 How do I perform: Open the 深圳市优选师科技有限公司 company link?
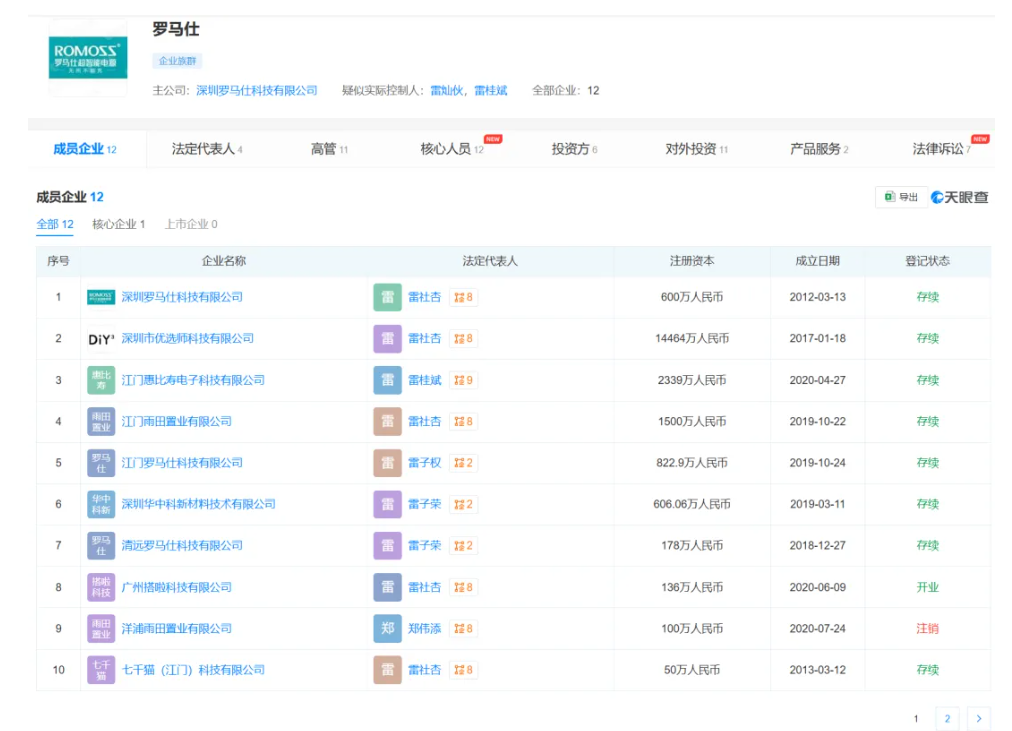[x=188, y=339]
